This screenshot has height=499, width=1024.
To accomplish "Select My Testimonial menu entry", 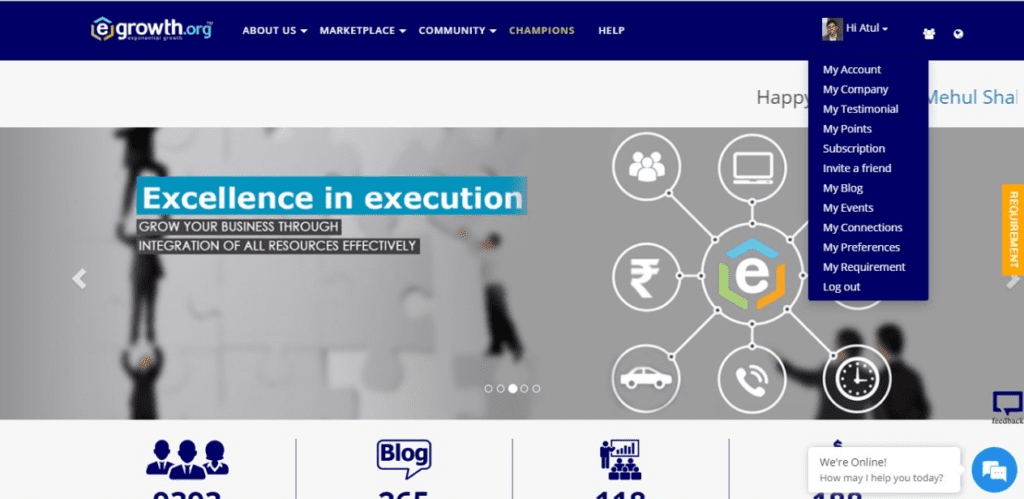I will pyautogui.click(x=860, y=109).
